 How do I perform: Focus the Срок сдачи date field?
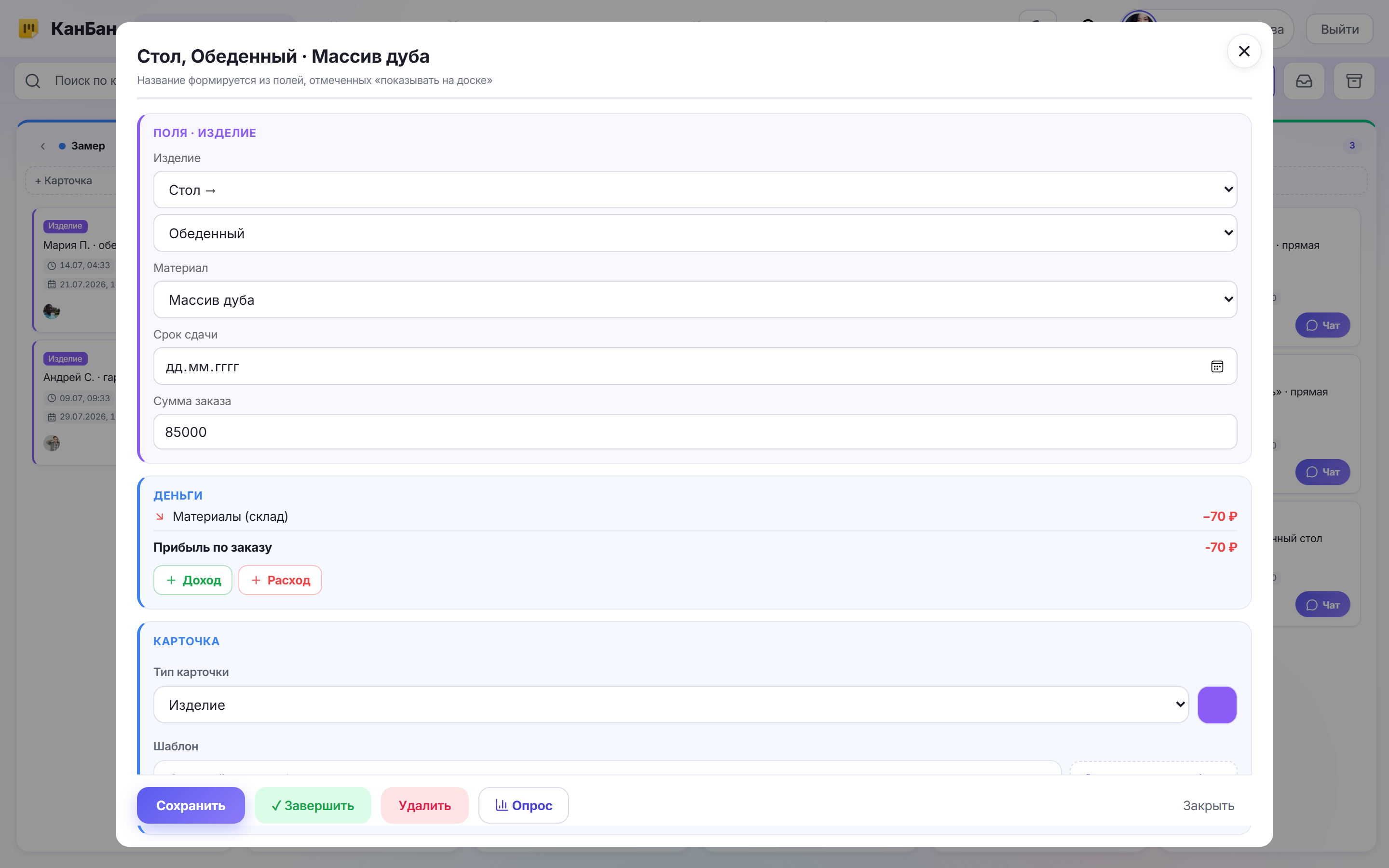[x=694, y=366]
